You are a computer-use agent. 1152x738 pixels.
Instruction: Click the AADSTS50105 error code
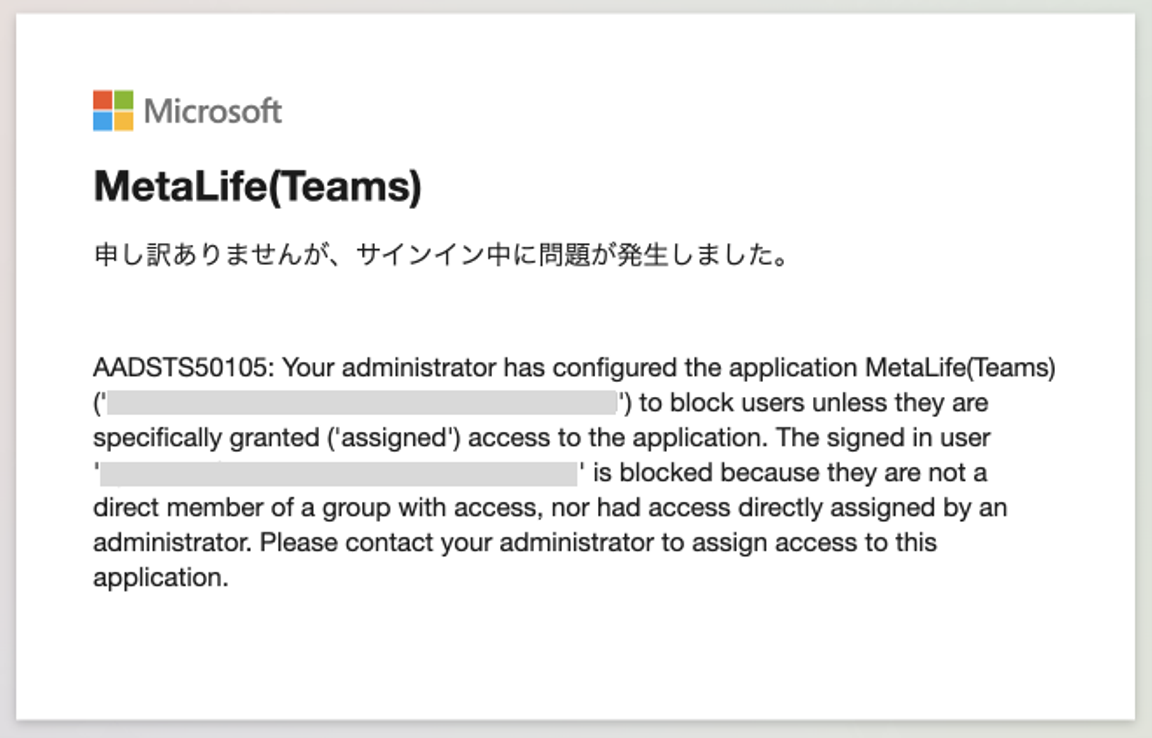180,368
